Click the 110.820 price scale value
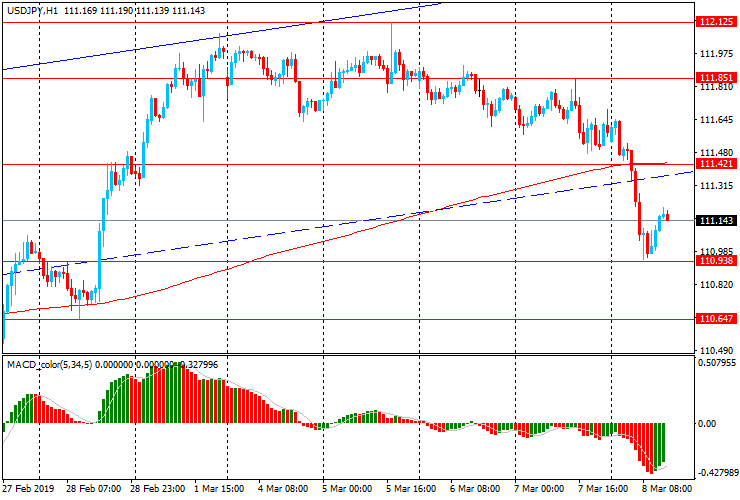Screen dimensions: 740x500 716,285
